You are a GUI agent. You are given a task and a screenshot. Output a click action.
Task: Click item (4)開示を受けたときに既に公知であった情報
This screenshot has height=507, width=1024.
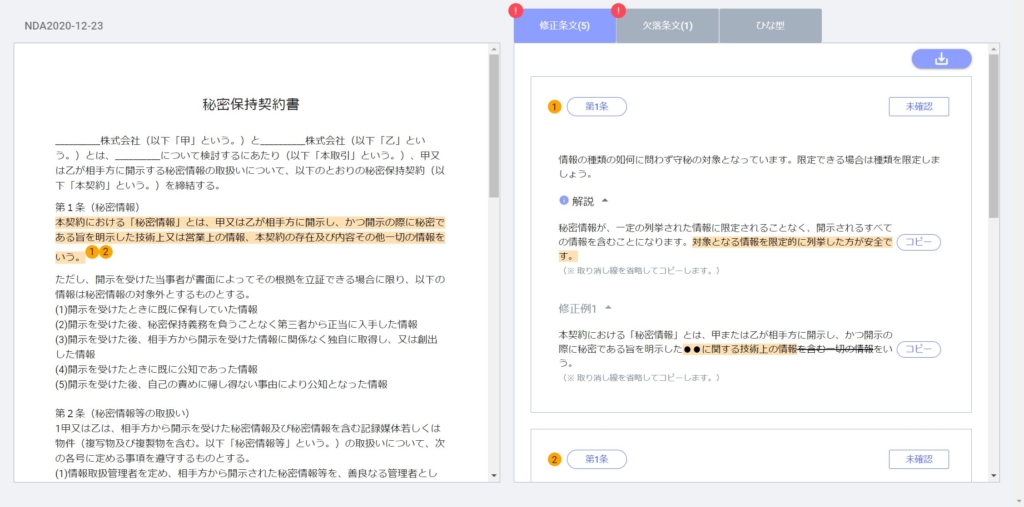pyautogui.click(x=156, y=369)
